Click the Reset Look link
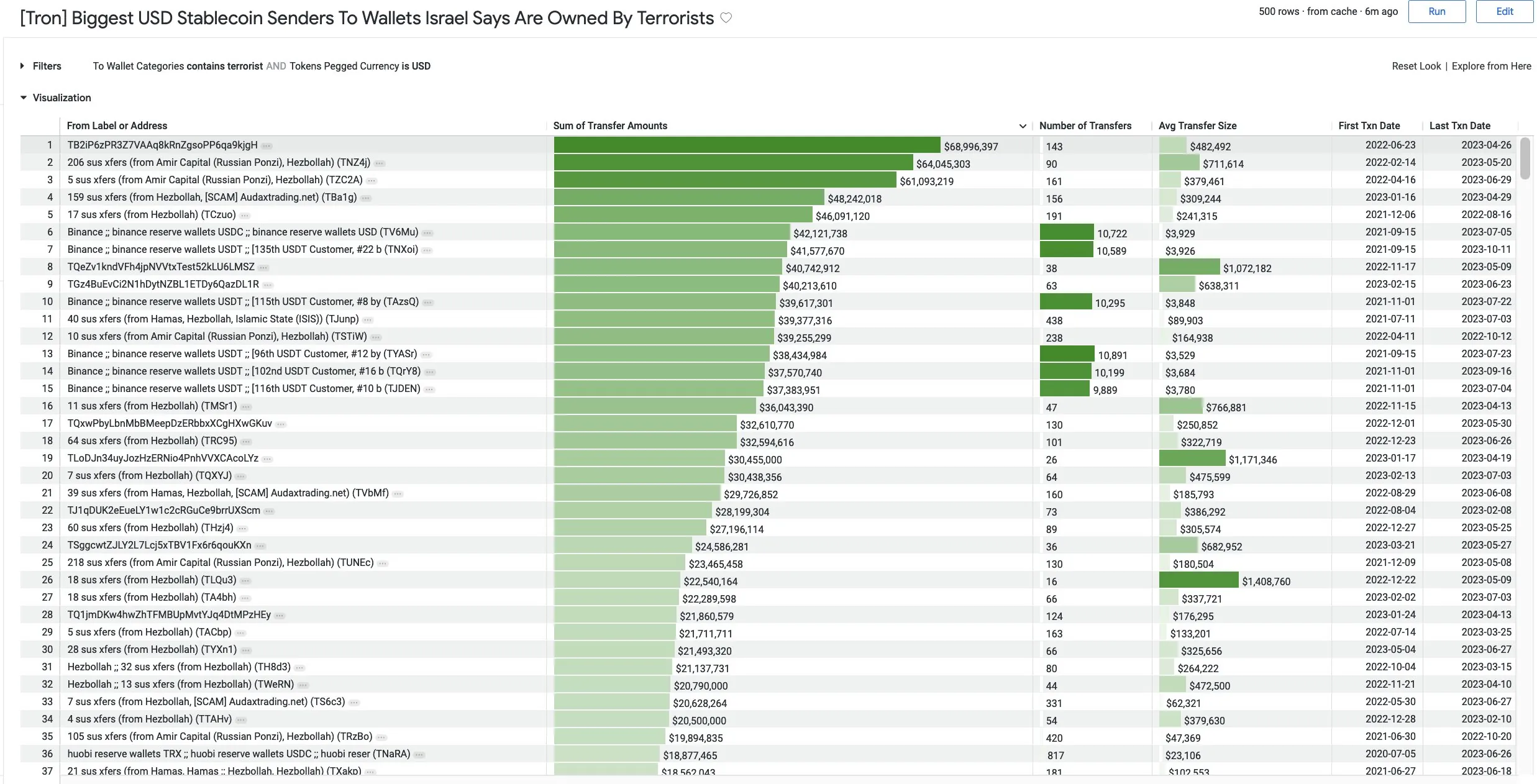 coord(1416,66)
